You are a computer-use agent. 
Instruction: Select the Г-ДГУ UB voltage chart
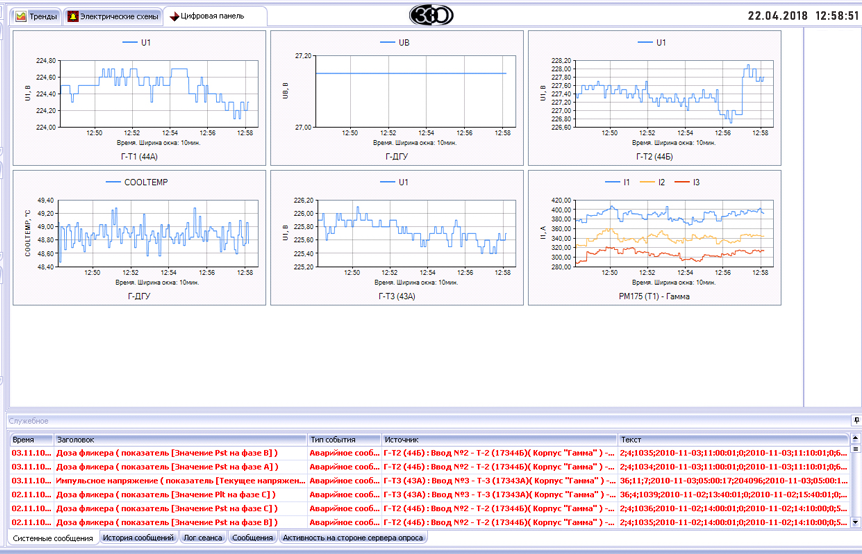(x=397, y=98)
